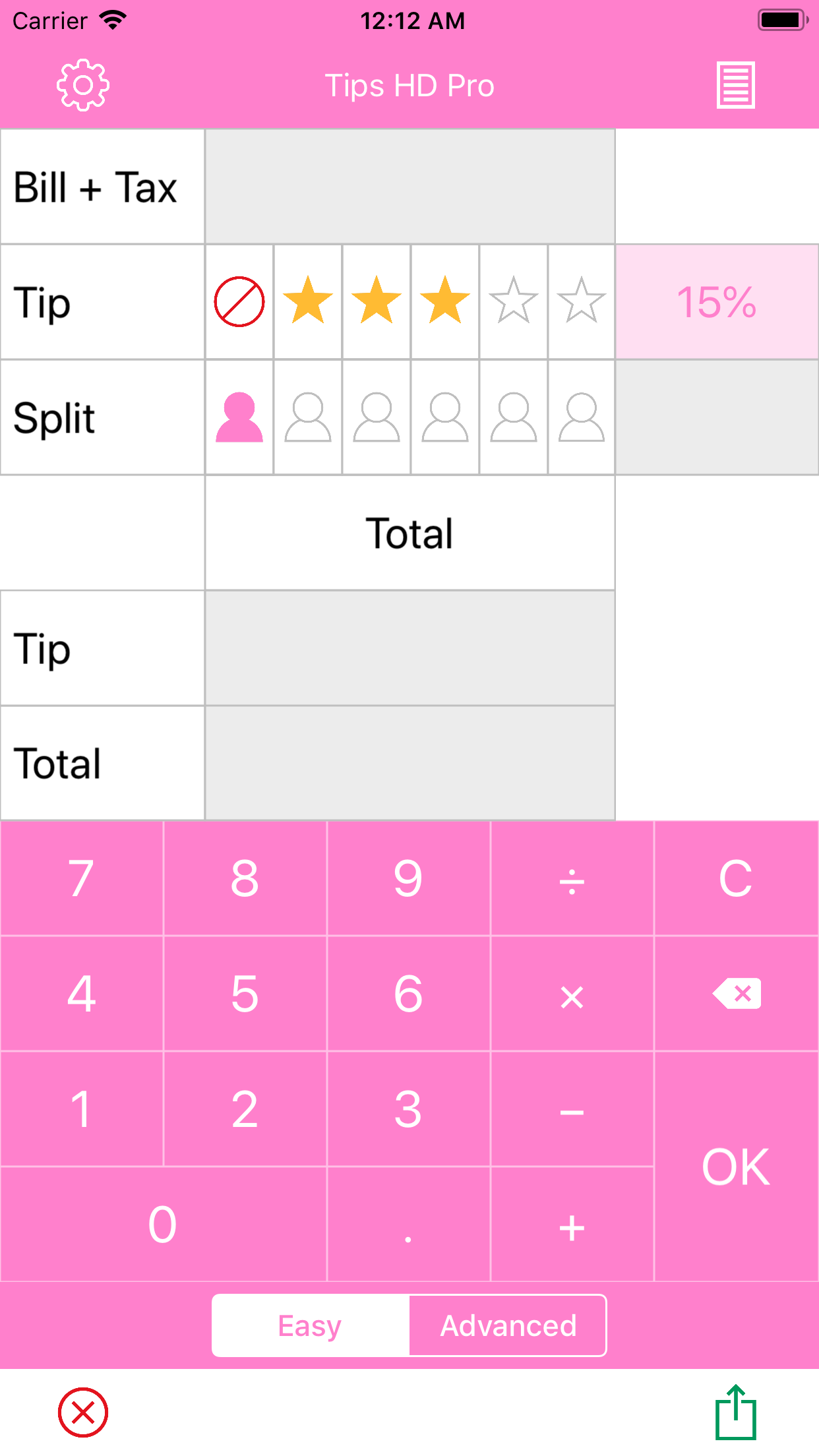
Task: Split the bill between two people
Action: 308,417
